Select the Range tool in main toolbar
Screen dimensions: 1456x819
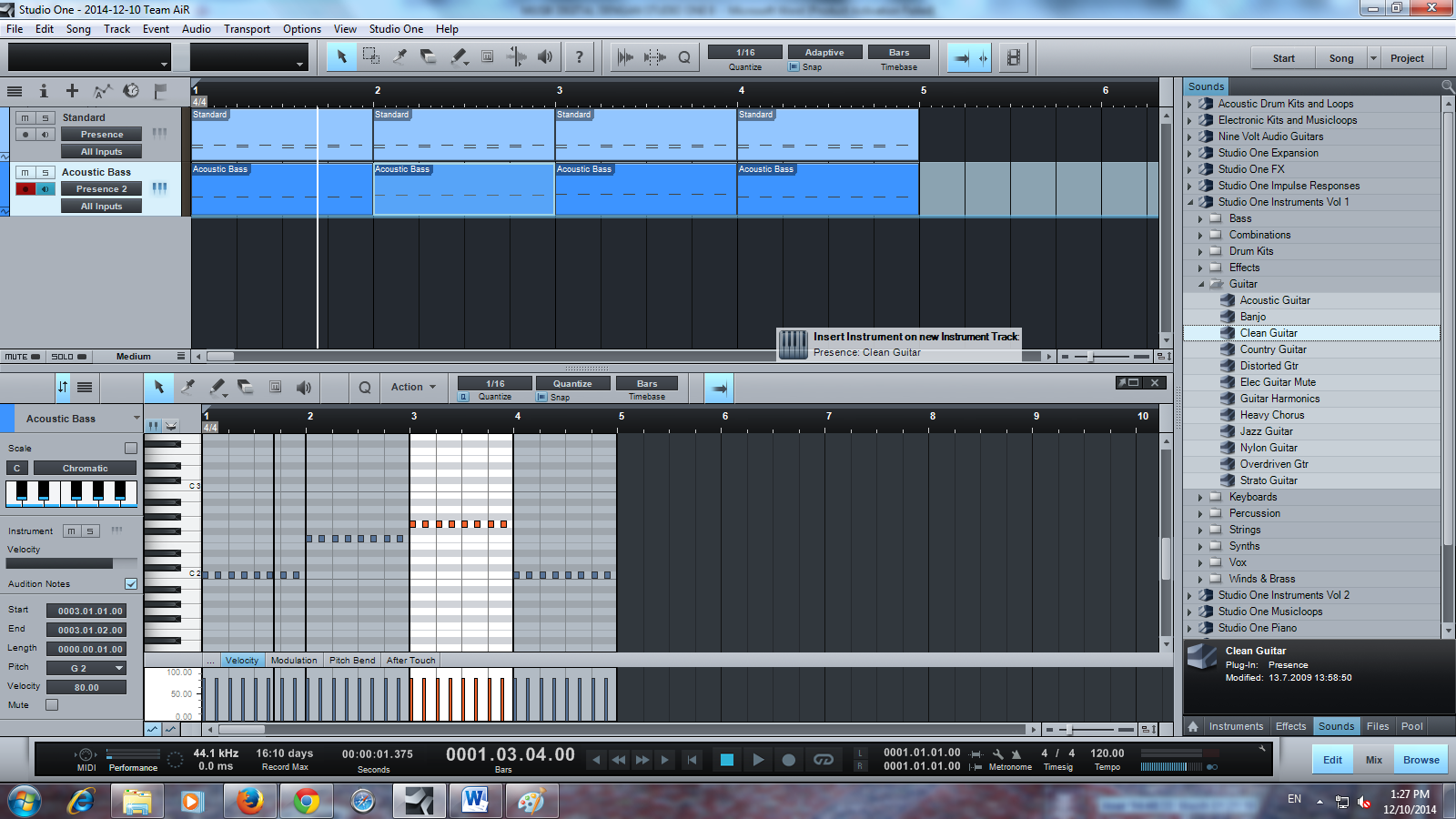[370, 56]
